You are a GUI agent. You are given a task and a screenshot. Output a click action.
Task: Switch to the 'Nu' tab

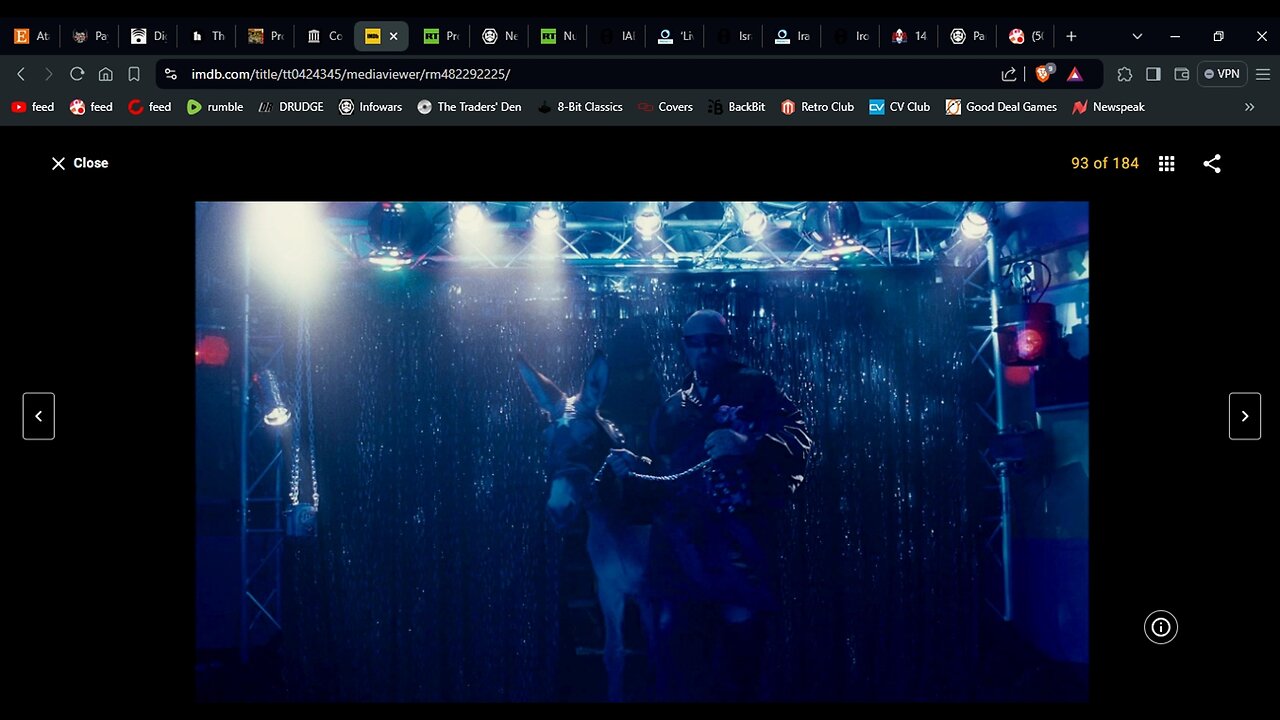tap(558, 36)
